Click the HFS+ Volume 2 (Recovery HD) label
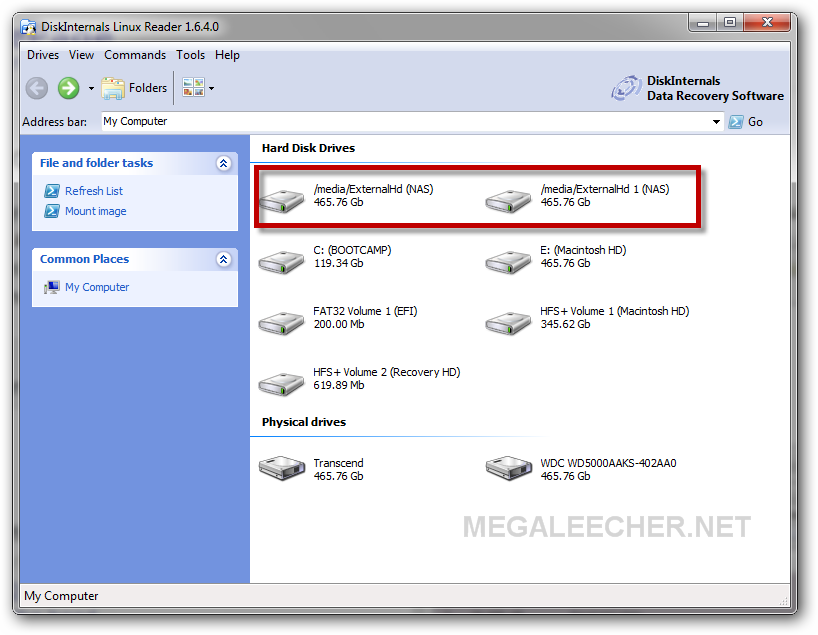 tap(387, 373)
